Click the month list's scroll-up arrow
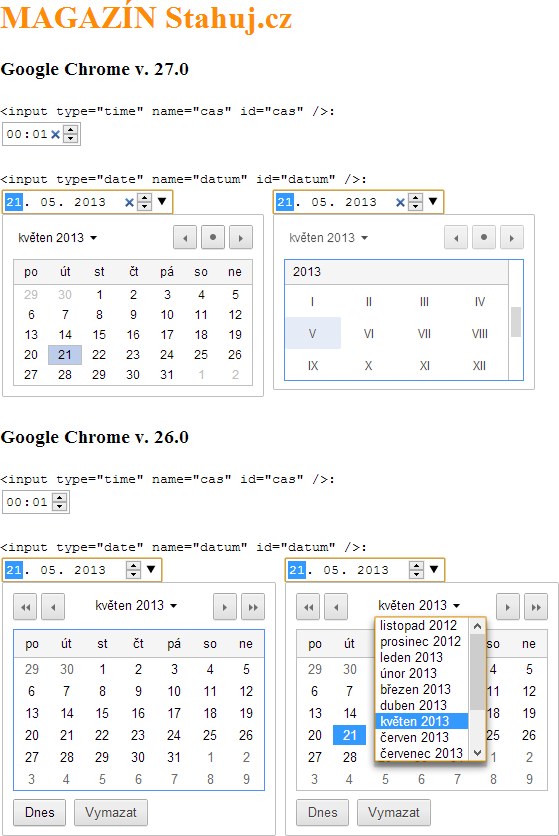This screenshot has width=559, height=836. coord(477,625)
